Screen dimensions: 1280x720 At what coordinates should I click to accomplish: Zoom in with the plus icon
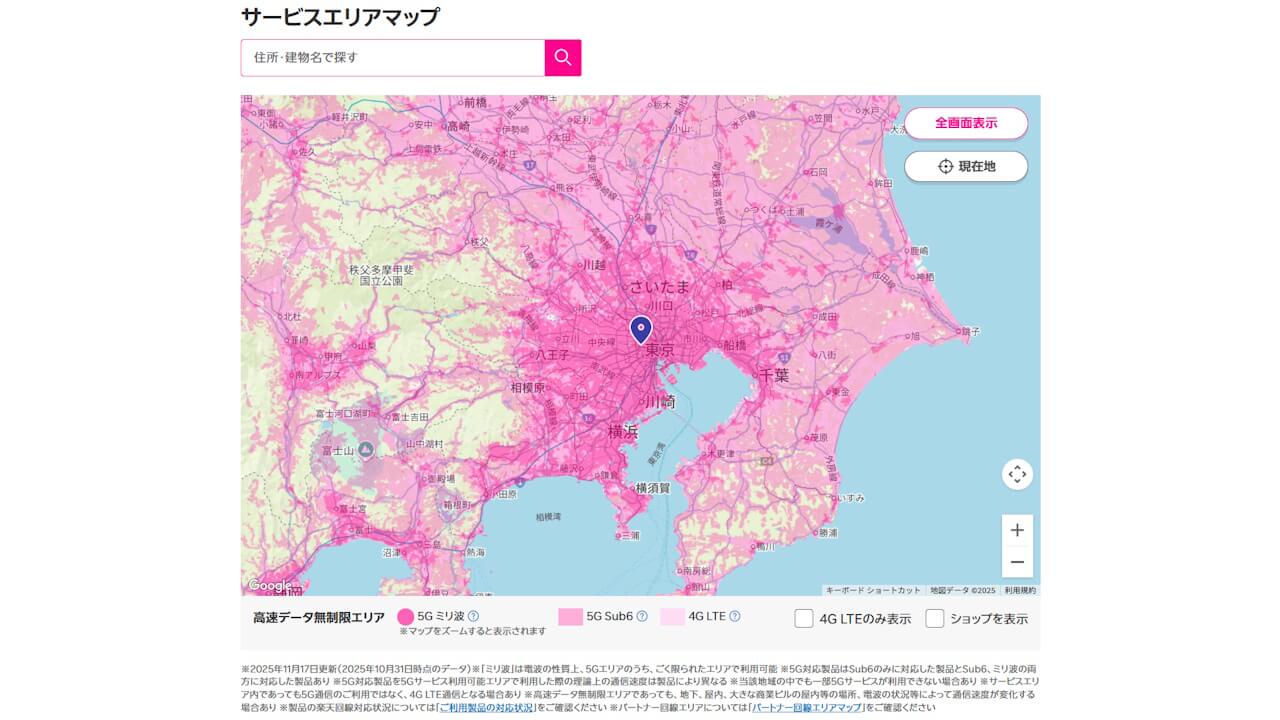(x=1017, y=528)
